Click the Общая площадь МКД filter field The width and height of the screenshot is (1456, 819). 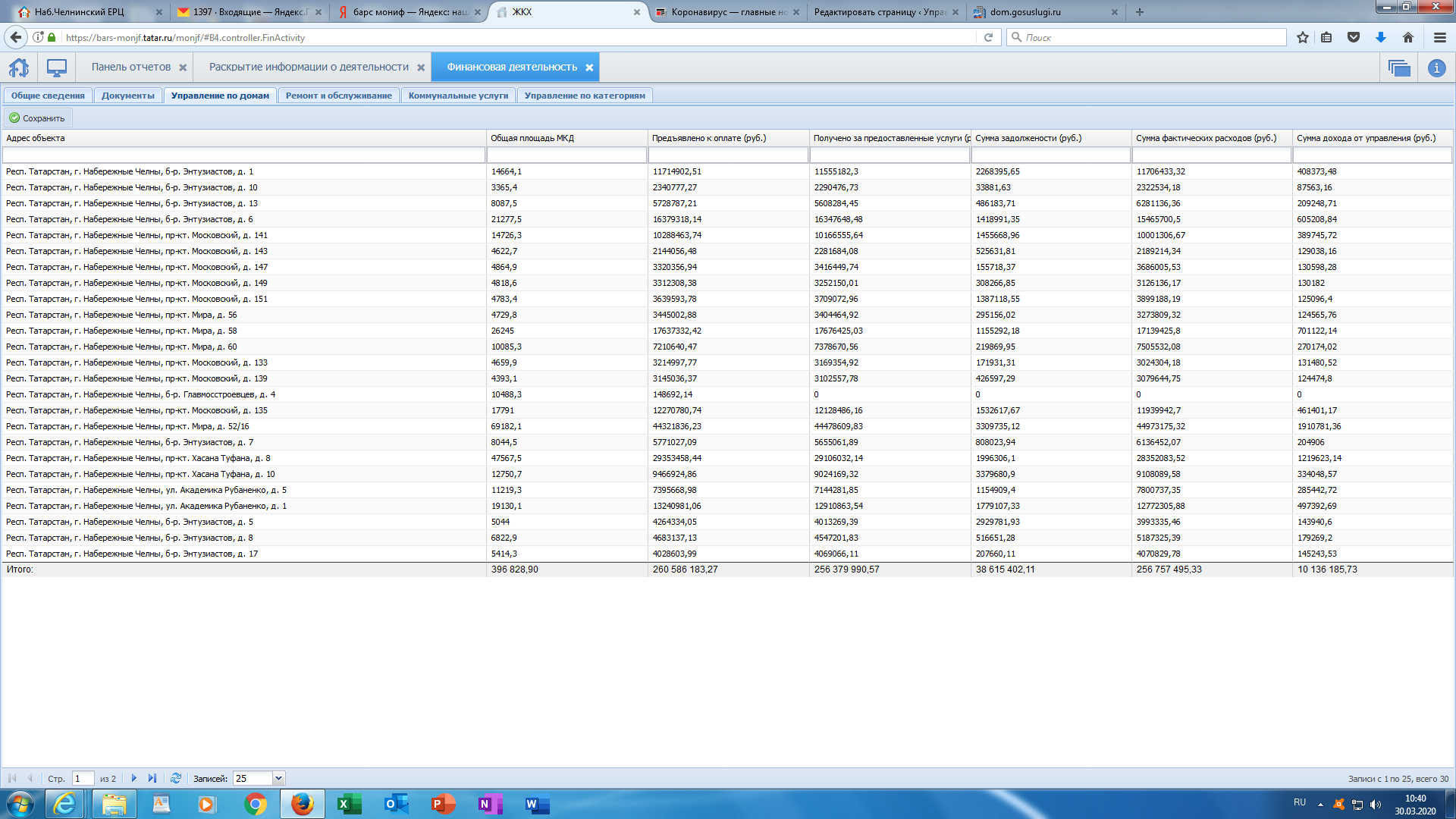566,155
